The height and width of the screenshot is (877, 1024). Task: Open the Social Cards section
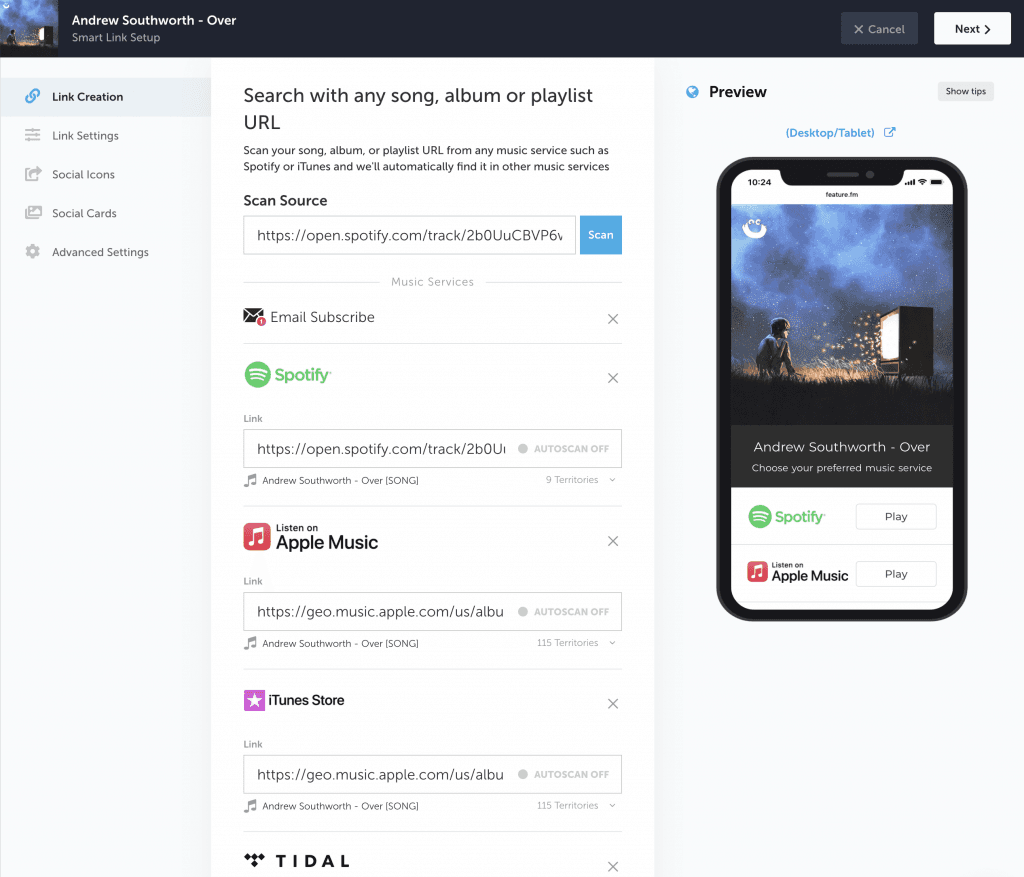(x=105, y=213)
